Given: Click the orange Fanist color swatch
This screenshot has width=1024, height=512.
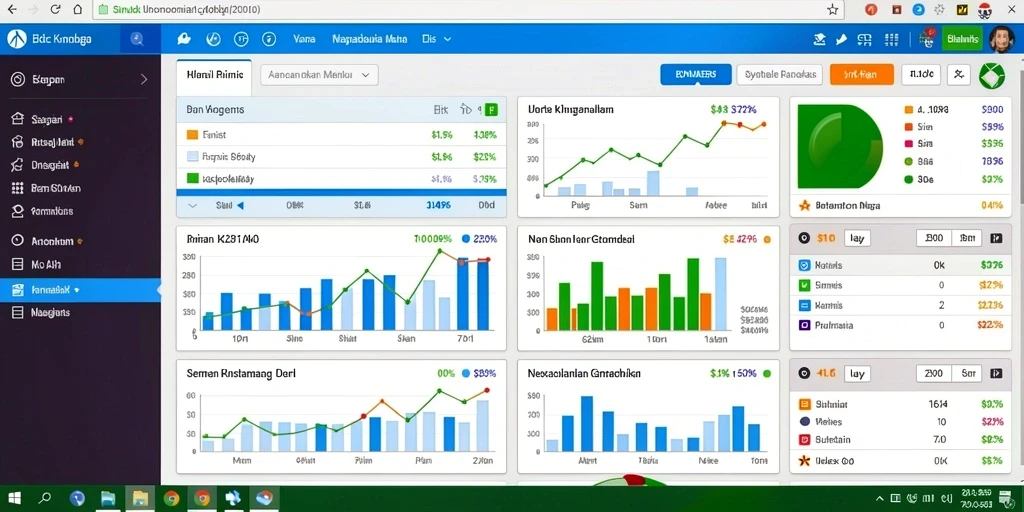Looking at the screenshot, I should click(192, 135).
